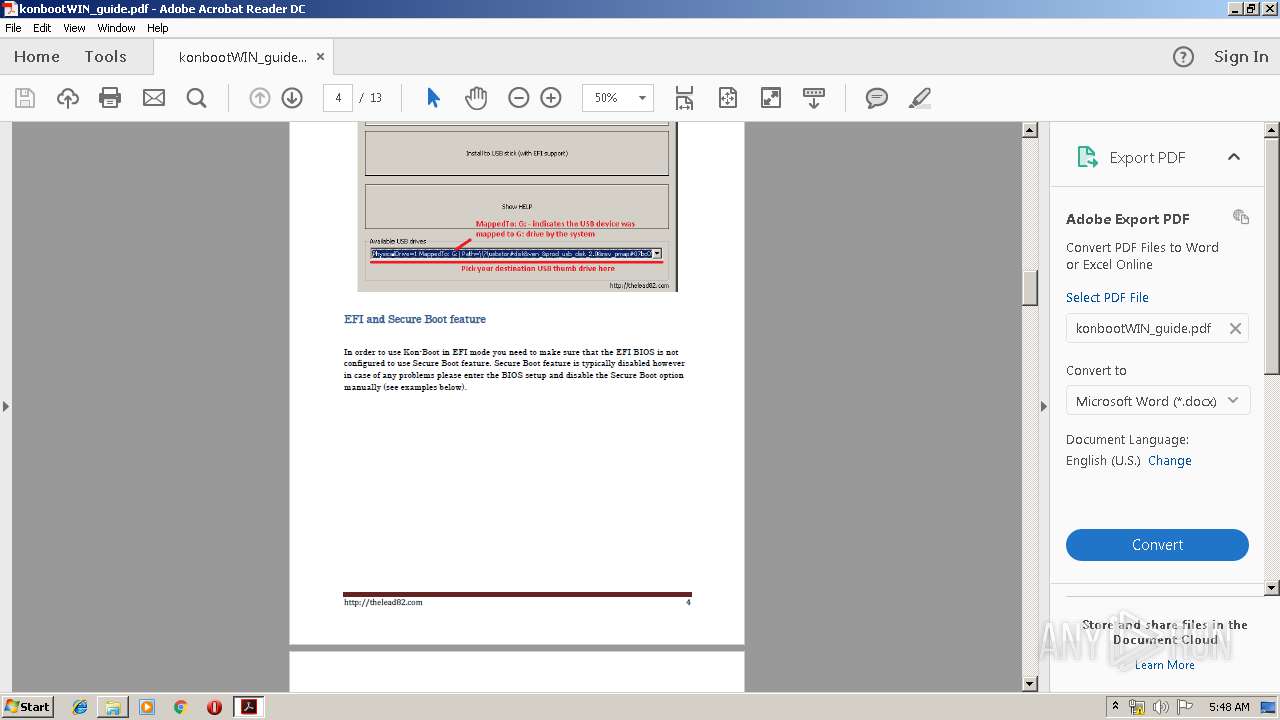Send file by email envelope icon
The width and height of the screenshot is (1280, 720).
click(x=154, y=98)
